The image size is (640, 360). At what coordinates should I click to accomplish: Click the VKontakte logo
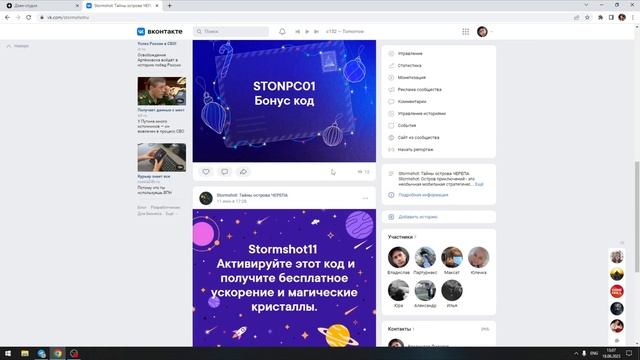click(x=160, y=31)
